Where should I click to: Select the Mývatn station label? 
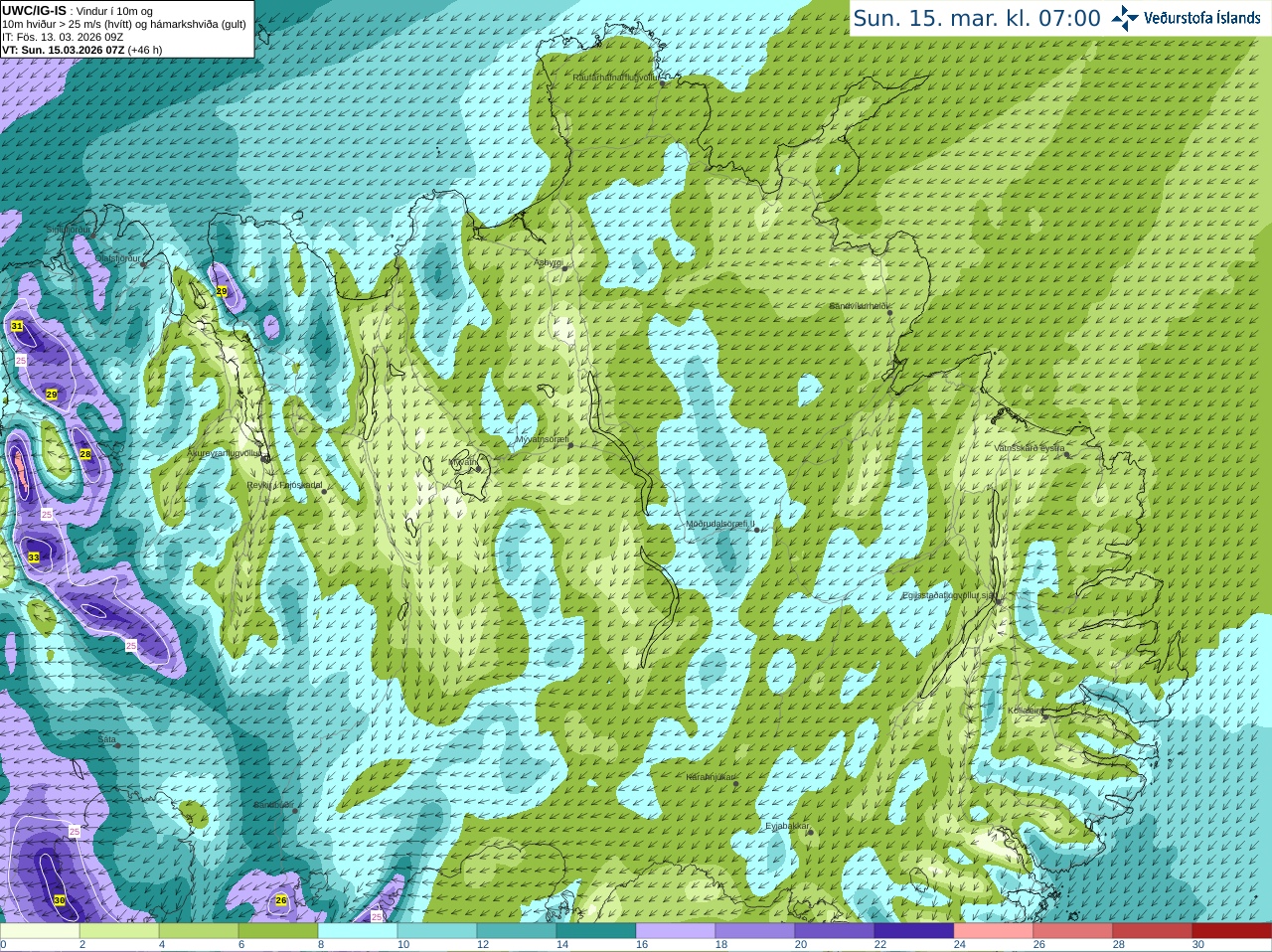pos(461,462)
